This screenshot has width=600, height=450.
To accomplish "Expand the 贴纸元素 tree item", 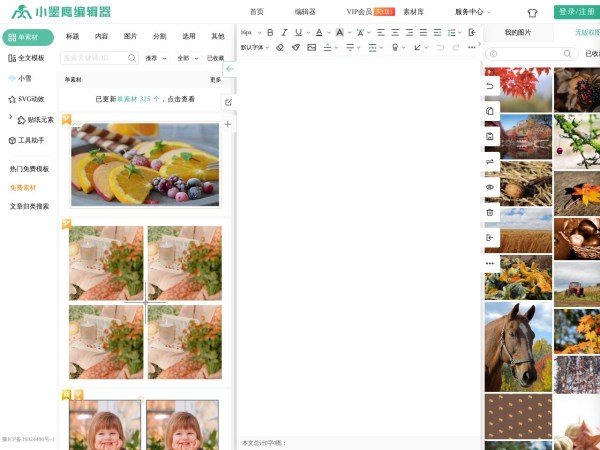I will coord(11,118).
